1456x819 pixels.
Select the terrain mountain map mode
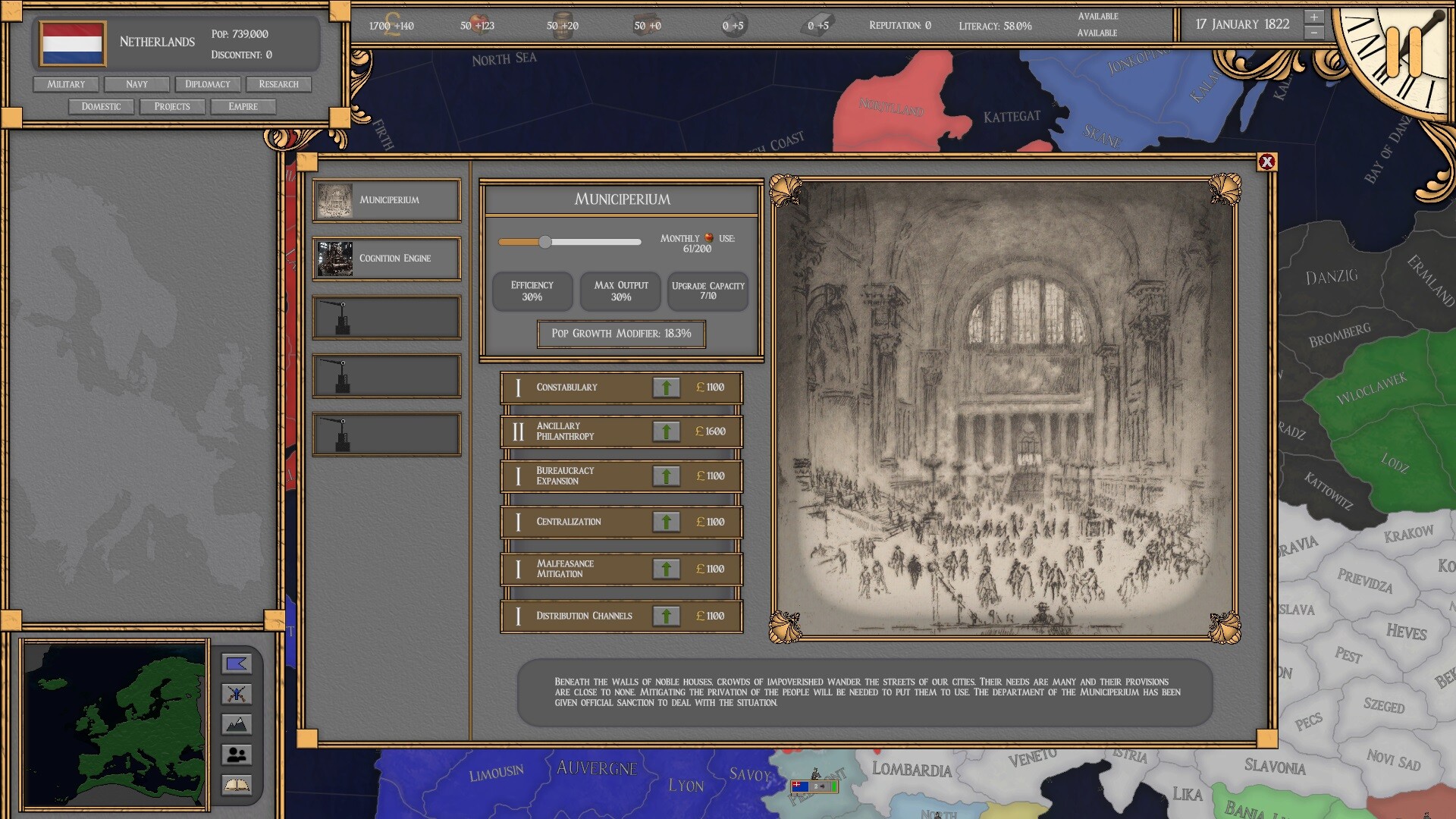point(237,724)
